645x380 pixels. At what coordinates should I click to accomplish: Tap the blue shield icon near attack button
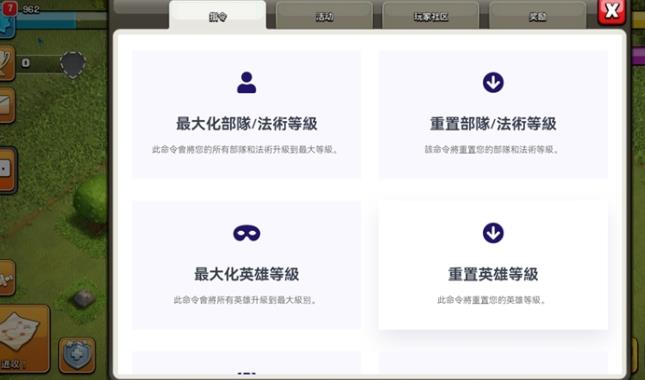(x=77, y=355)
